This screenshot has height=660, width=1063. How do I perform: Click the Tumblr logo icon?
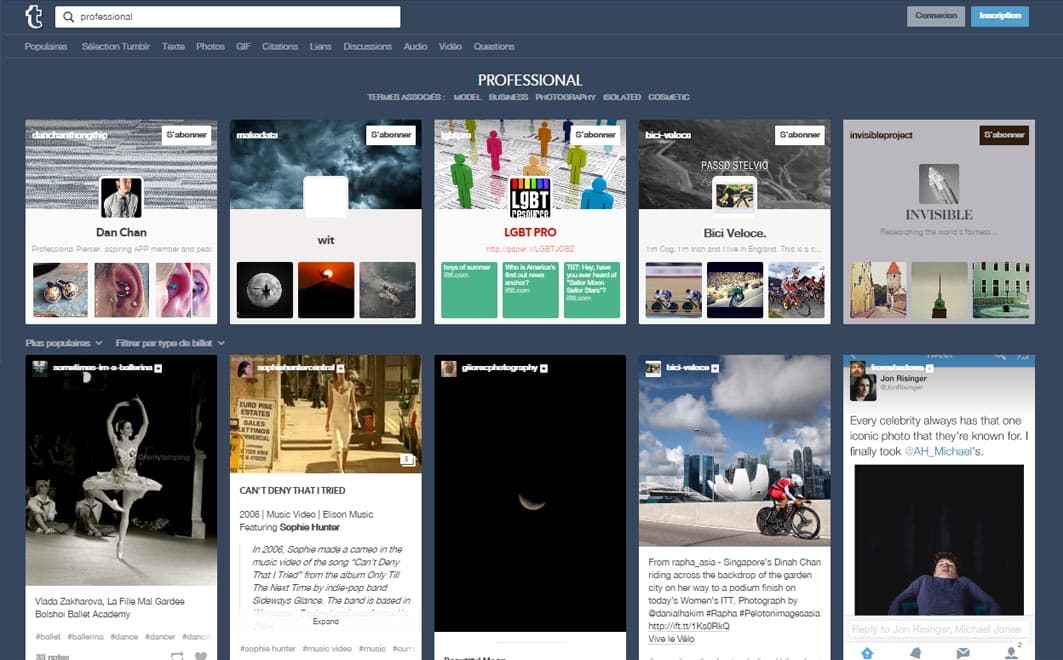point(34,16)
